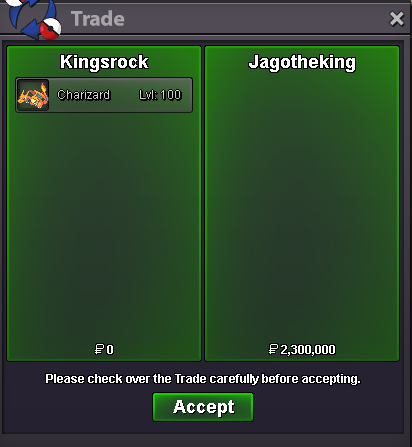This screenshot has height=447, width=412.
Task: Click the Trade window title bar
Action: coord(206,18)
